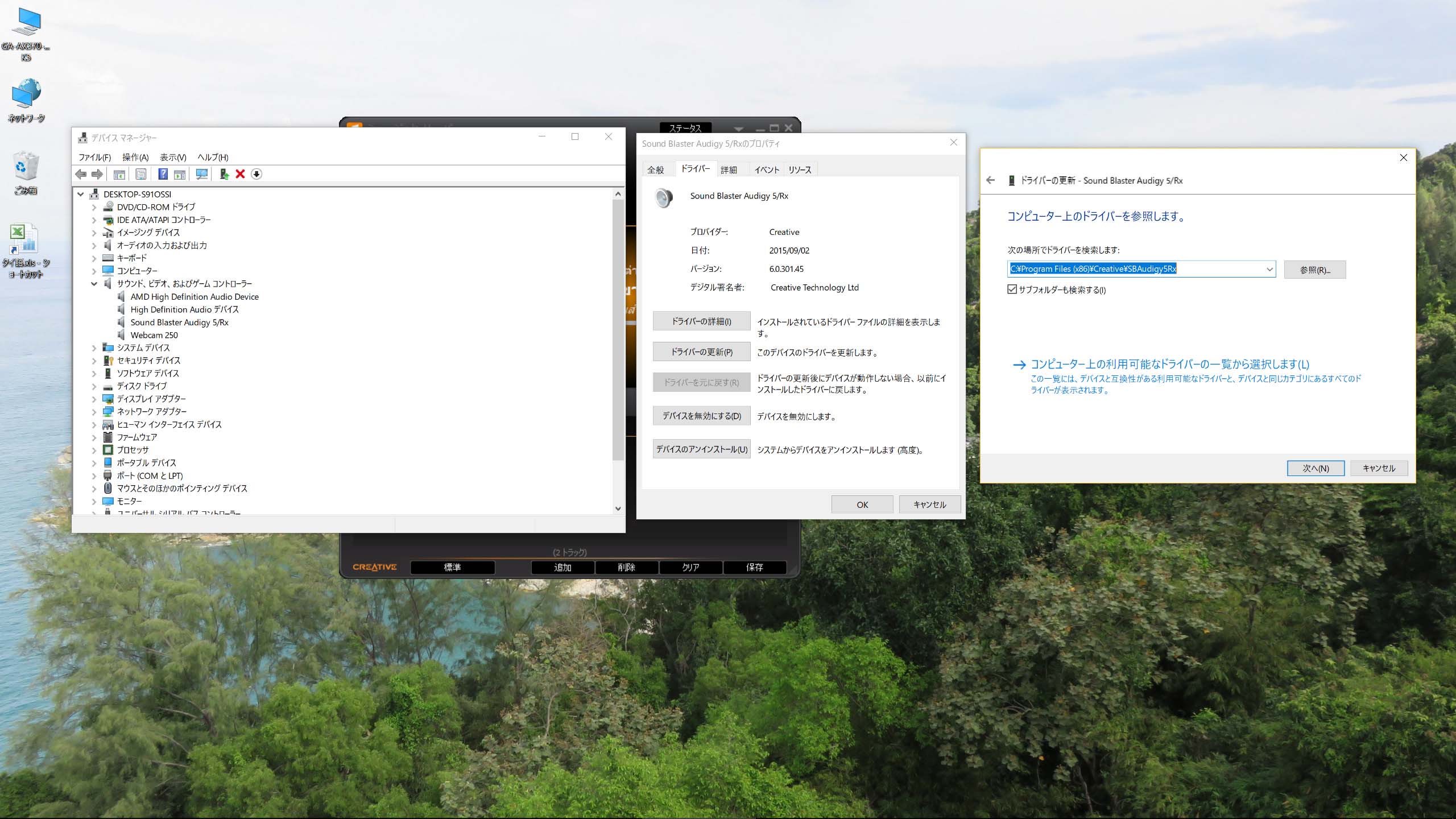Click the 削除 (Delete) button in Creative player
This screenshot has width=1456, height=819.
click(x=626, y=567)
